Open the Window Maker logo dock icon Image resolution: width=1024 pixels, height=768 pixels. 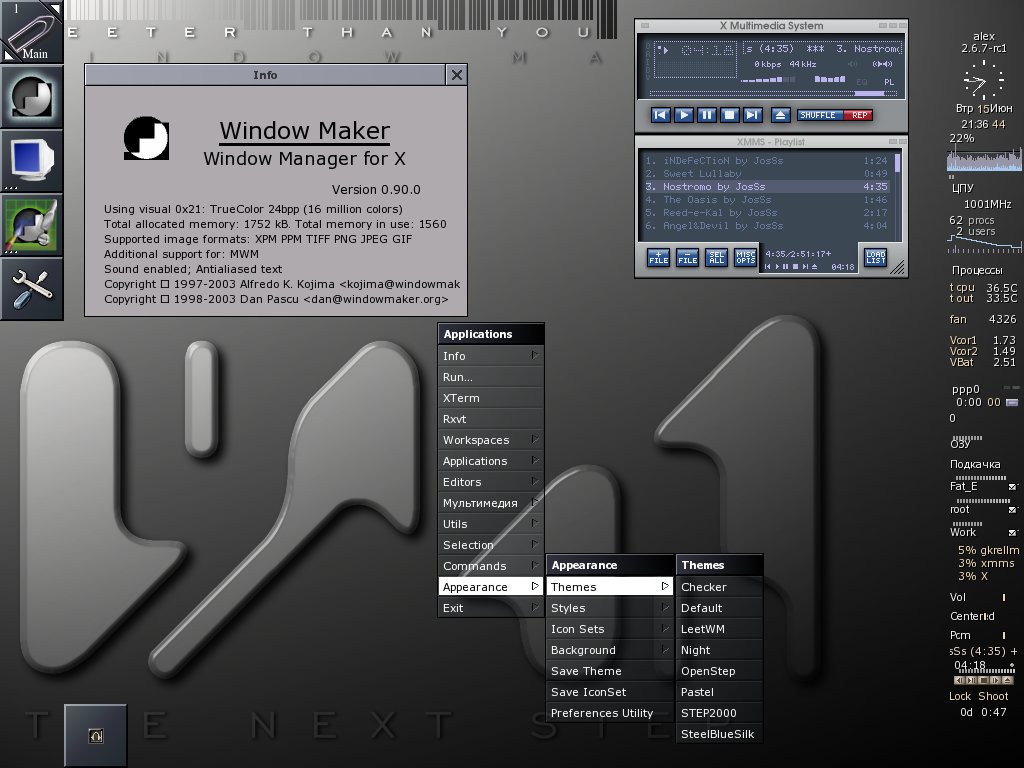pos(31,96)
